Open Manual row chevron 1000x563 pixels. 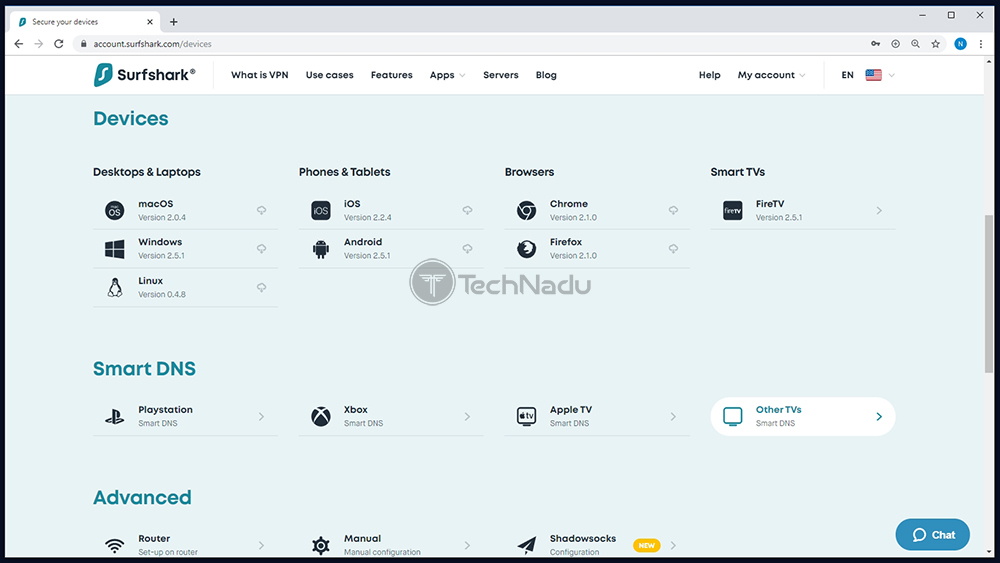tap(467, 545)
